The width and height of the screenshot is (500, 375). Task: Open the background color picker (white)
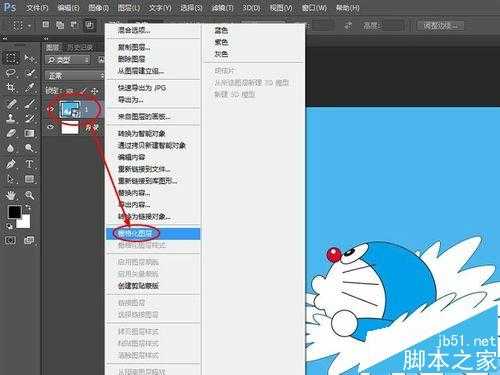tap(24, 222)
